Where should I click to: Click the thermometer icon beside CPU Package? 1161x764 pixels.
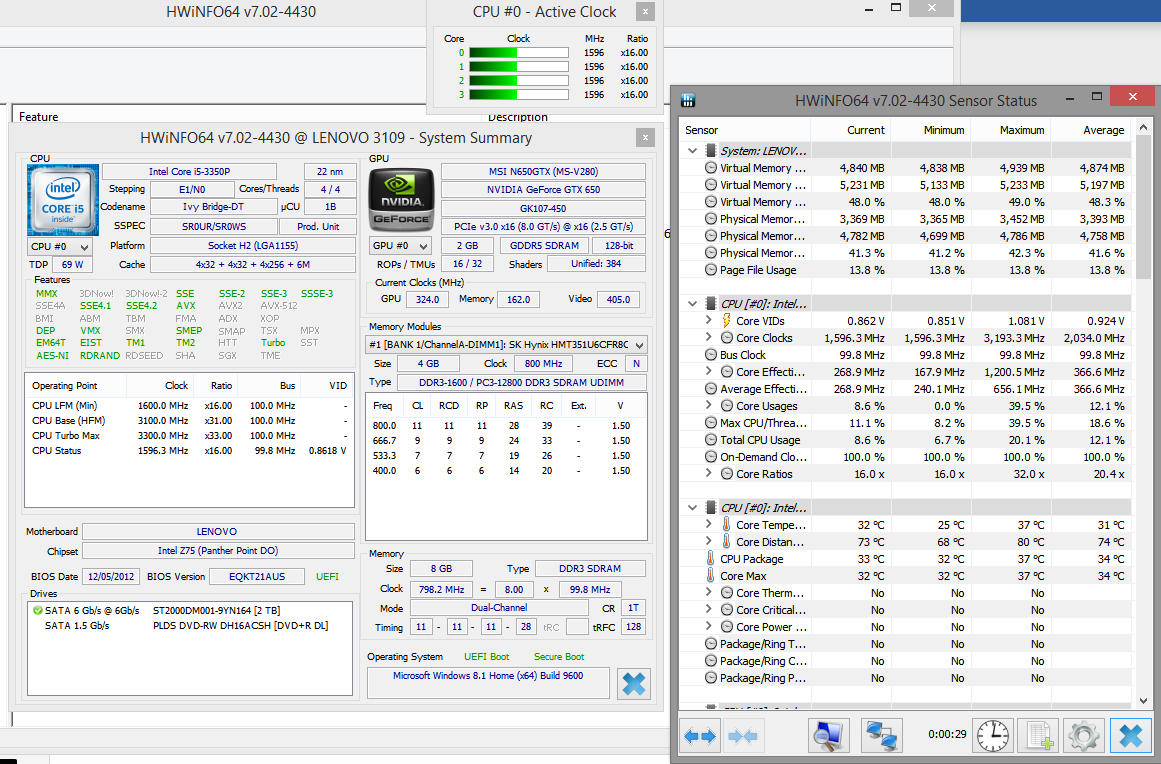click(x=711, y=559)
